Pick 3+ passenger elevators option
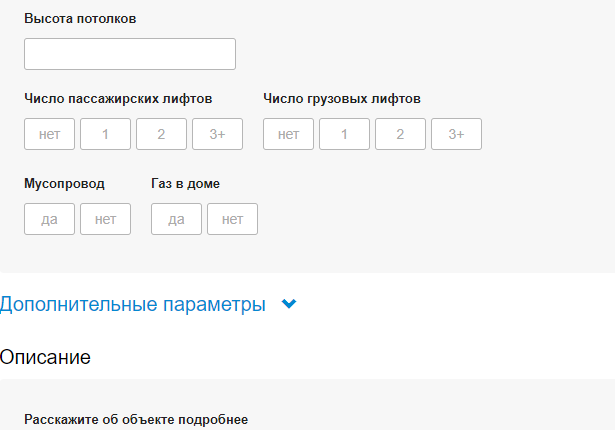 point(217,134)
